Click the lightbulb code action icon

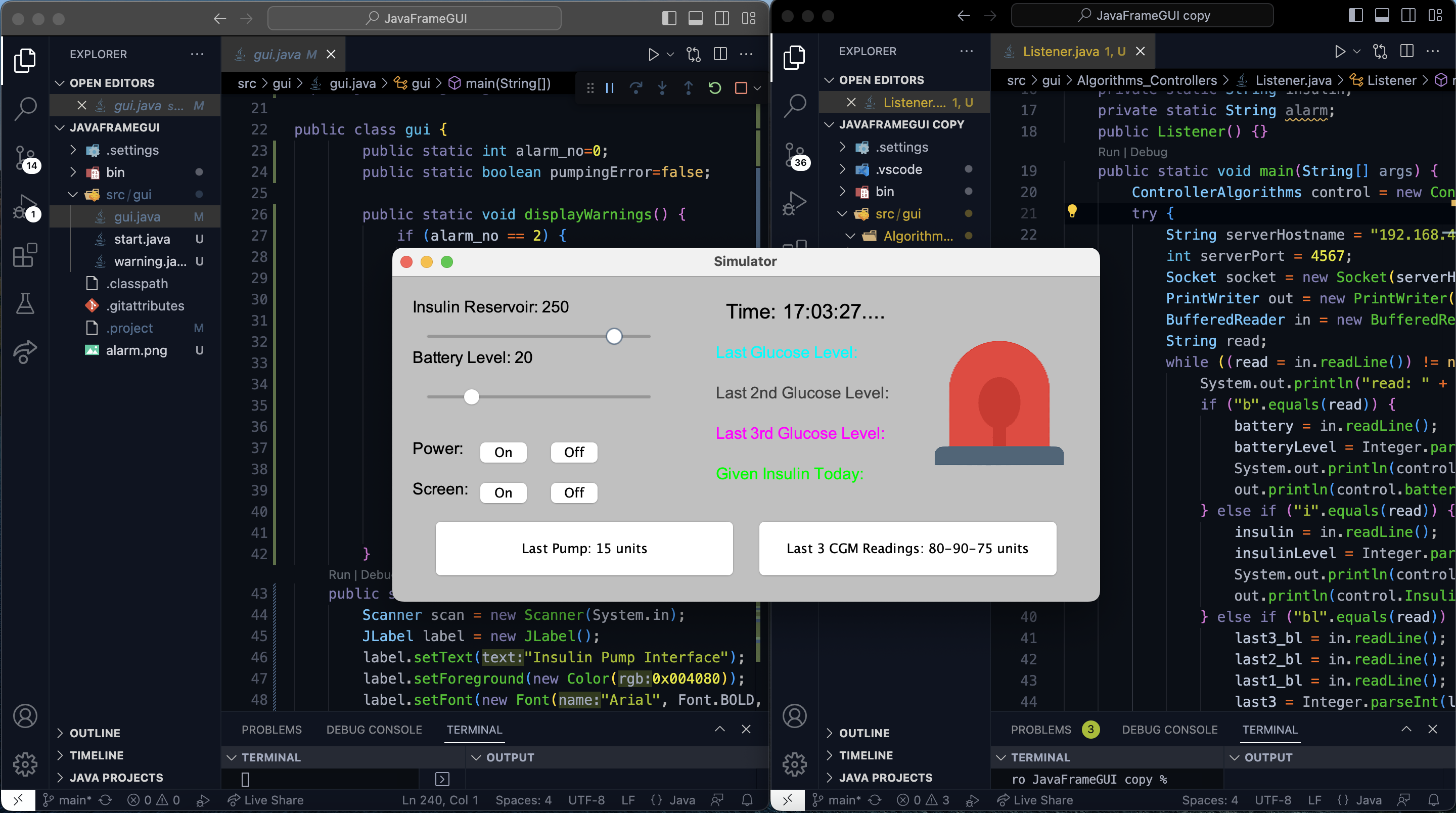click(1072, 211)
